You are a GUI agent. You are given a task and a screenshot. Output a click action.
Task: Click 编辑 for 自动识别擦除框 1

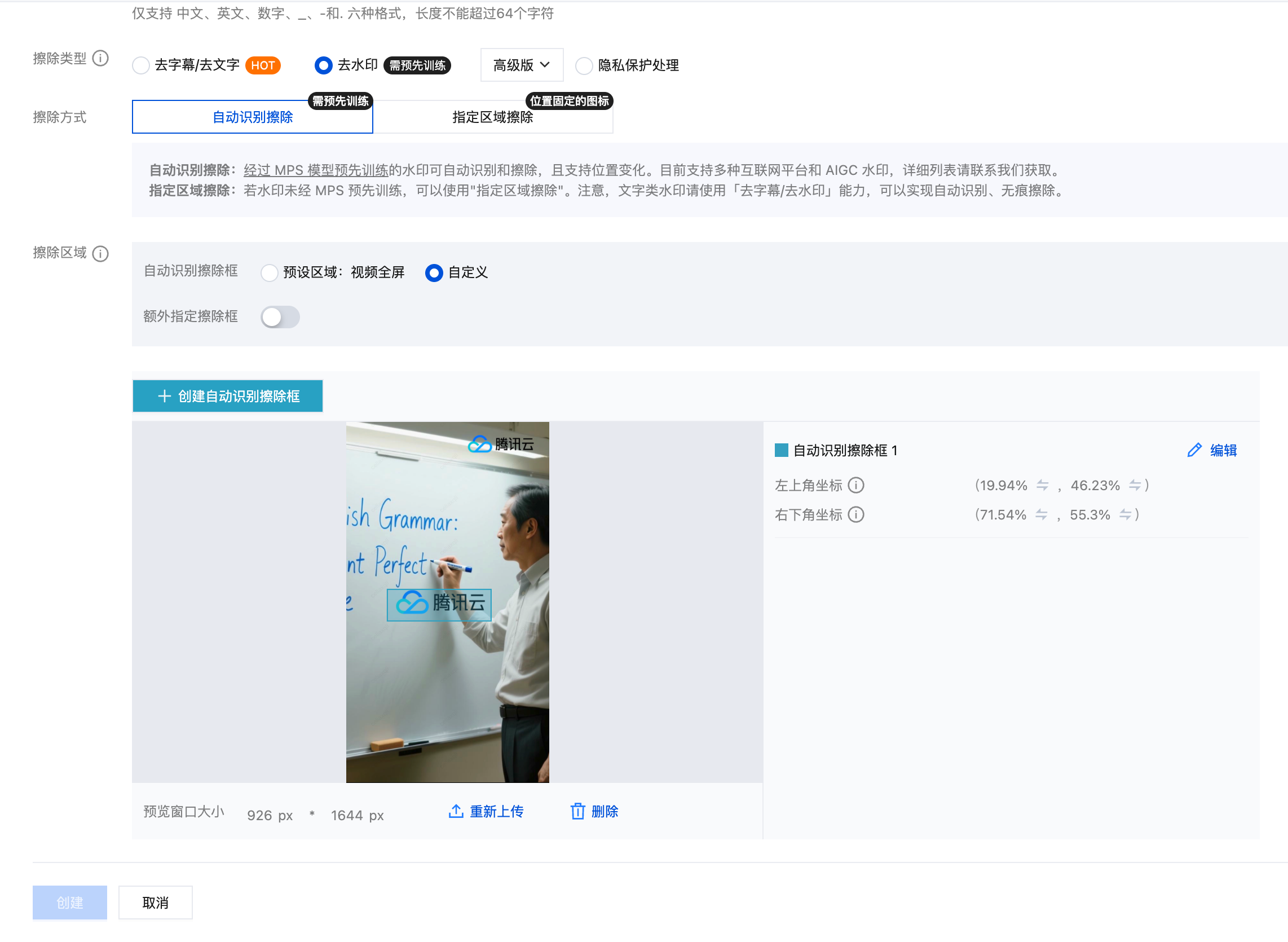(x=1212, y=451)
